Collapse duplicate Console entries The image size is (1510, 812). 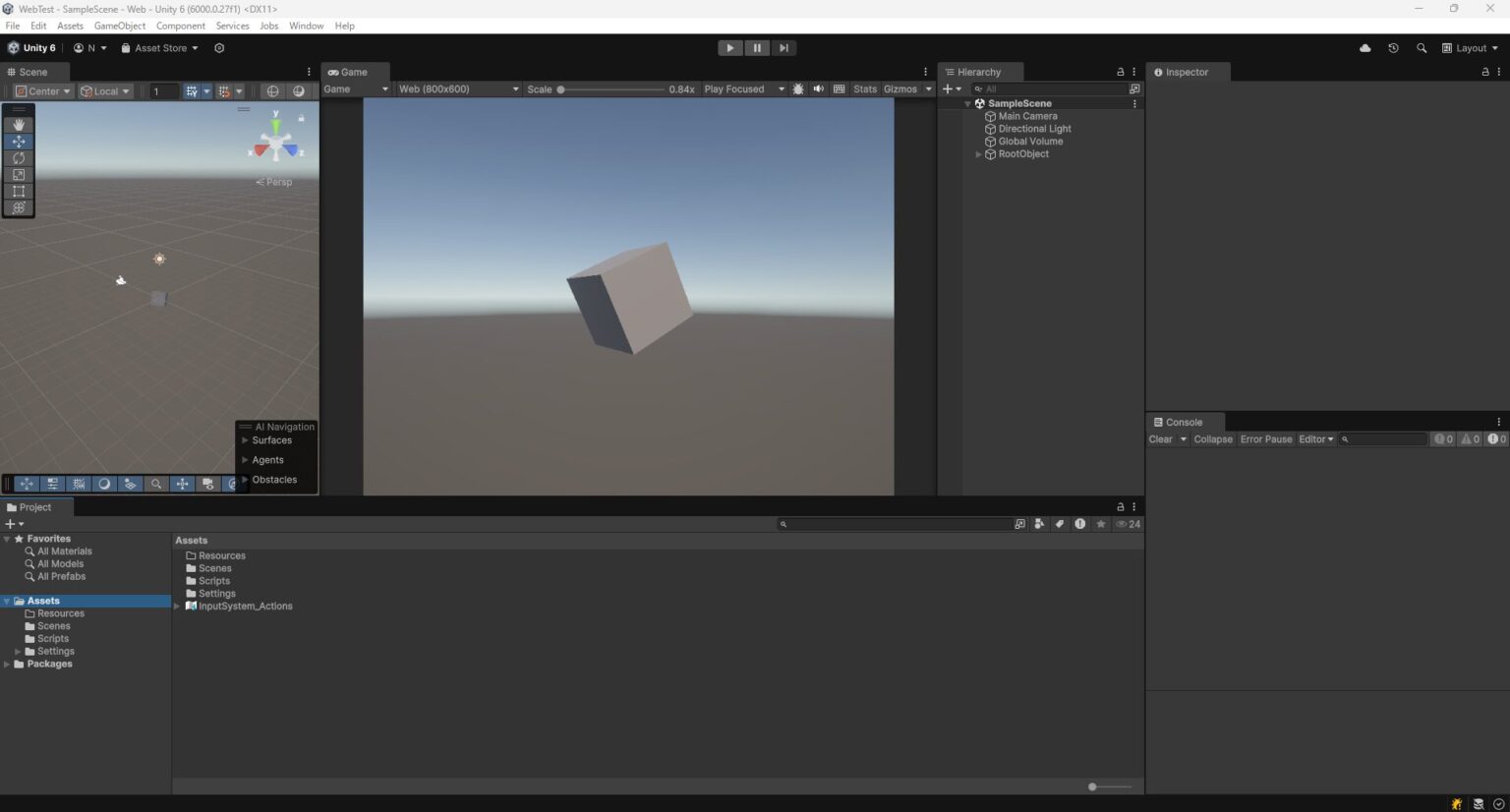click(x=1213, y=439)
